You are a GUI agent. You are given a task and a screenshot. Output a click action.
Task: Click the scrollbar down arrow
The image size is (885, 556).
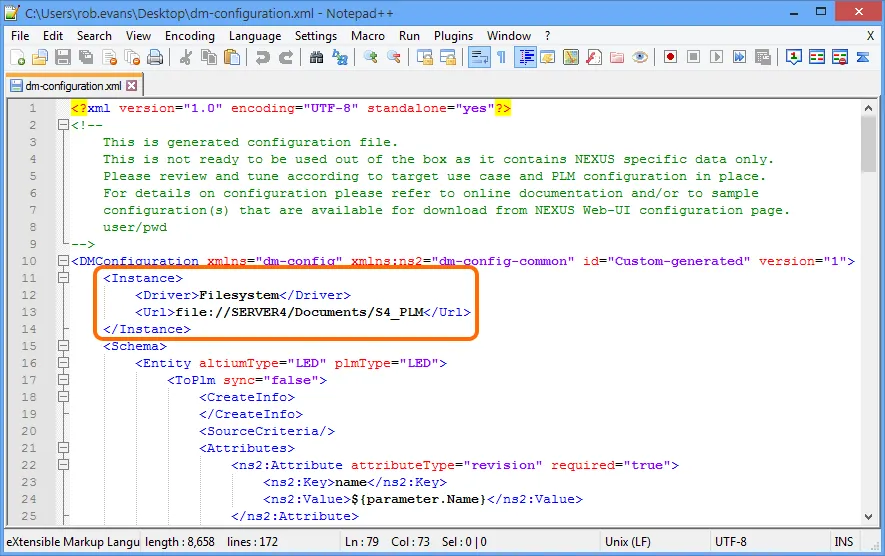click(x=868, y=516)
